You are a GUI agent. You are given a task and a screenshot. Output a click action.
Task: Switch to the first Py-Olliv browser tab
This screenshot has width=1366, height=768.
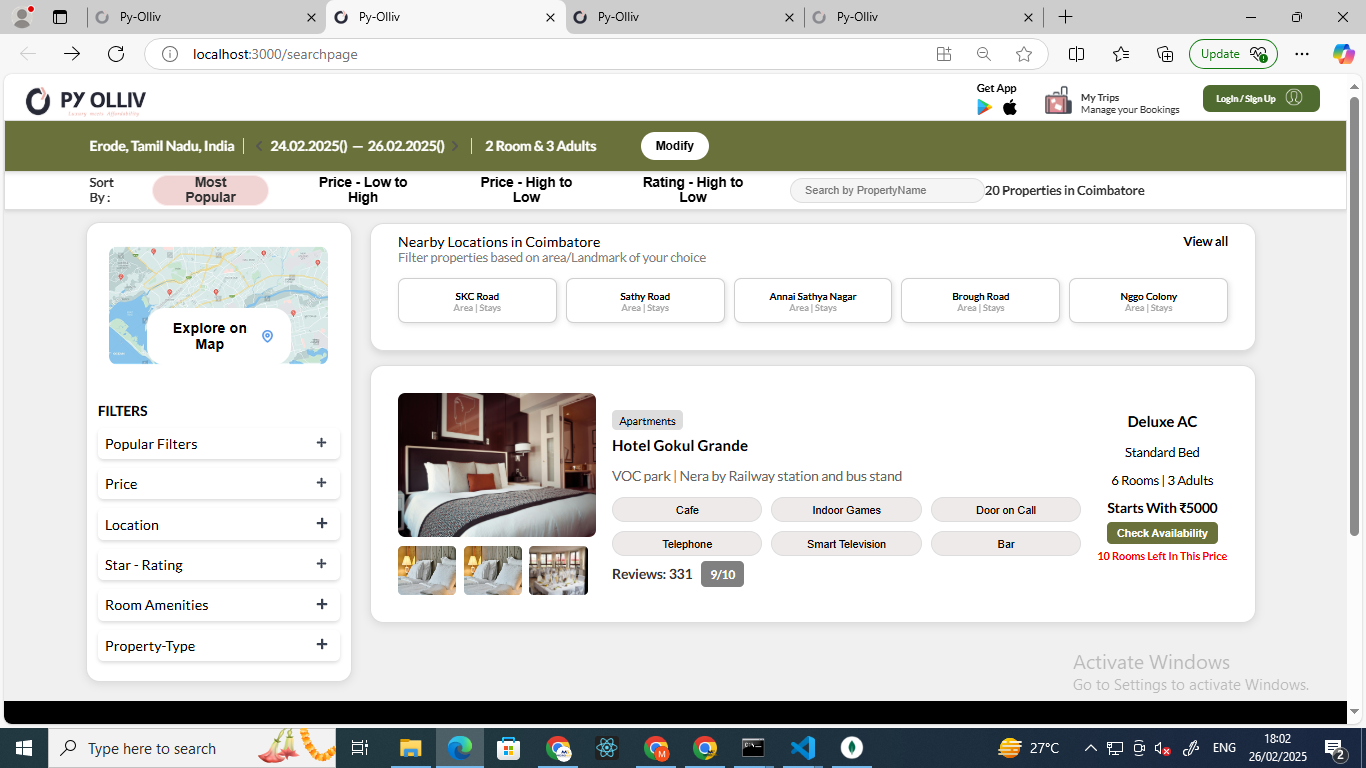(x=200, y=17)
